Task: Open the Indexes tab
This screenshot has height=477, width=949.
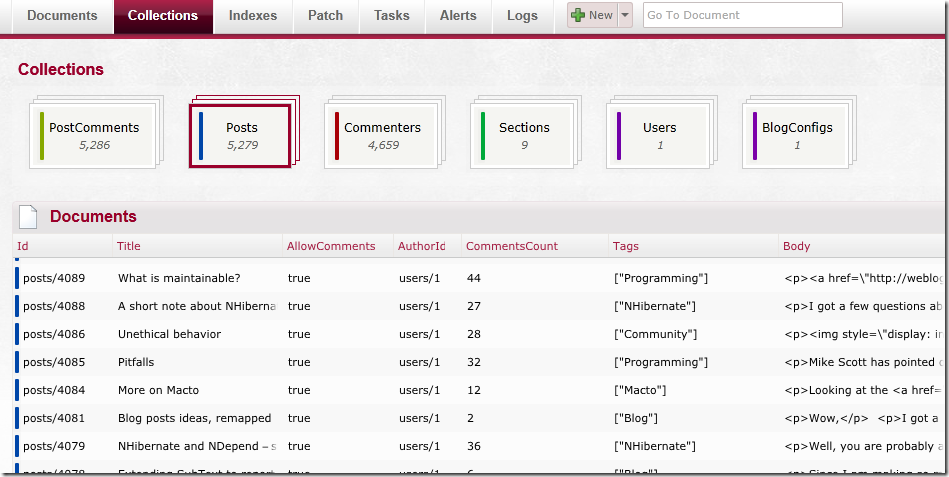Action: [x=253, y=16]
